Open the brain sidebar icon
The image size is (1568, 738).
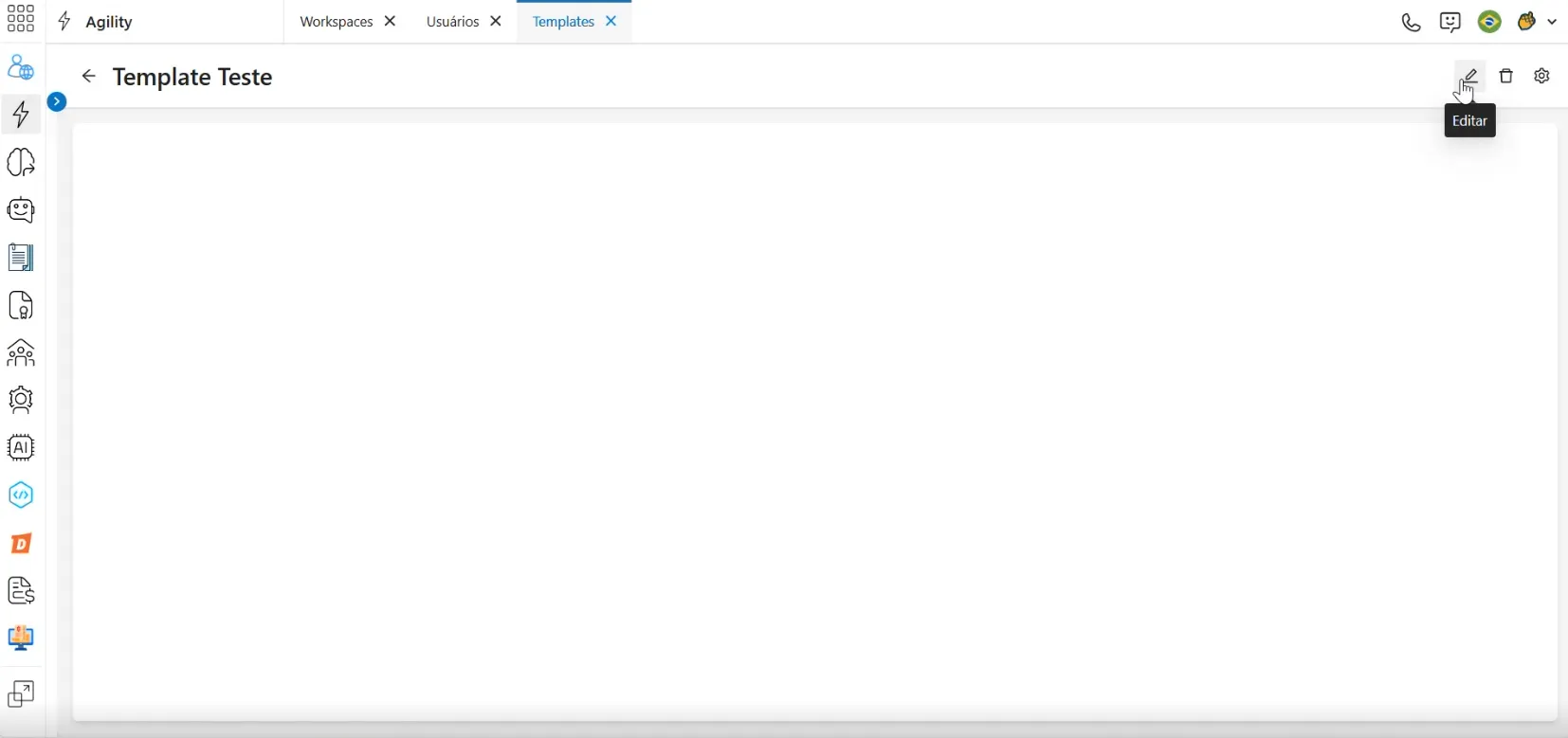click(21, 162)
